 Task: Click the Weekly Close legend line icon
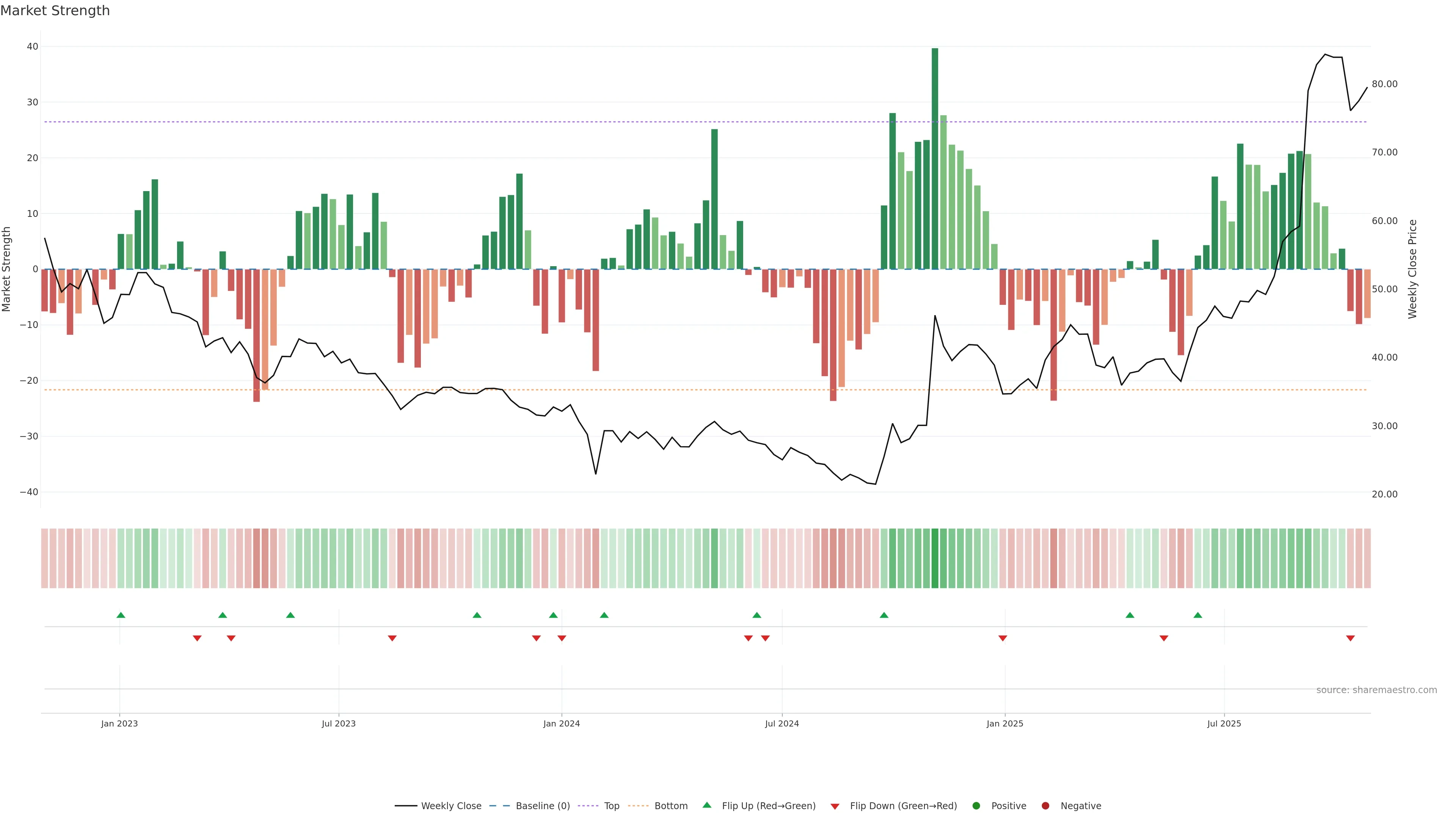click(406, 806)
